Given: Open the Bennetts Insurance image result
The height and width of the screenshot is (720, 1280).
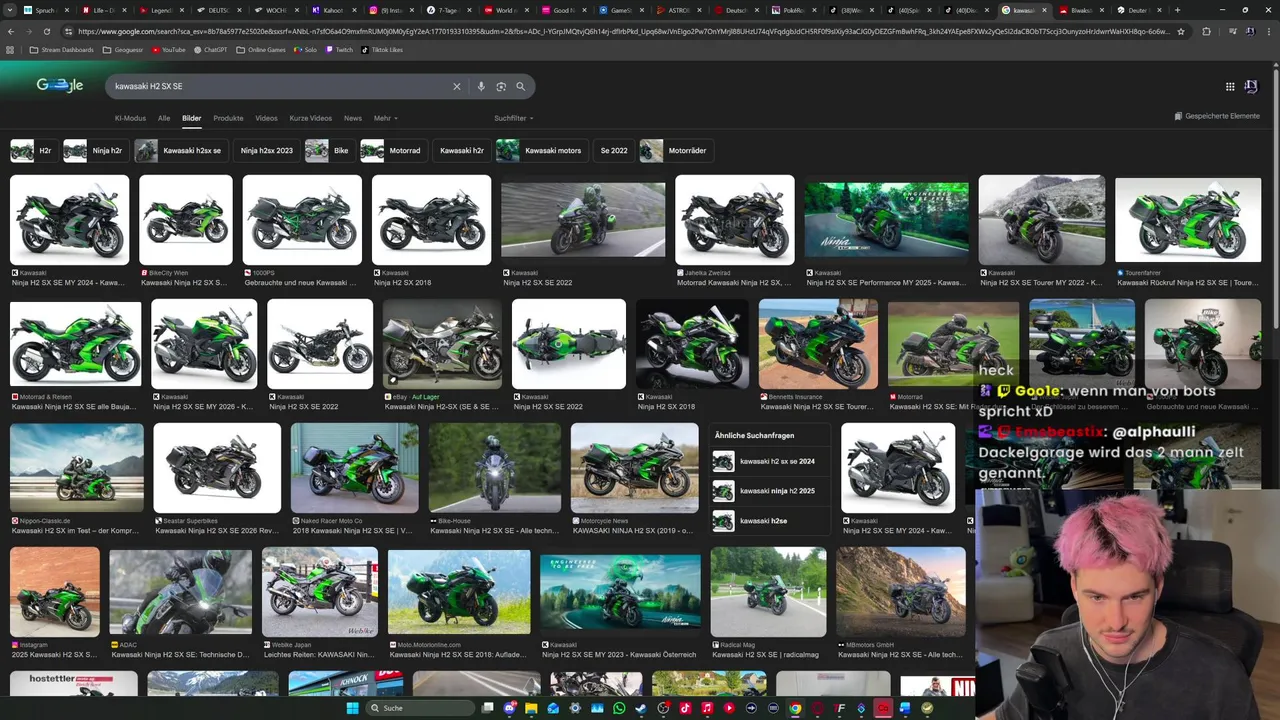Looking at the screenshot, I should [x=818, y=344].
